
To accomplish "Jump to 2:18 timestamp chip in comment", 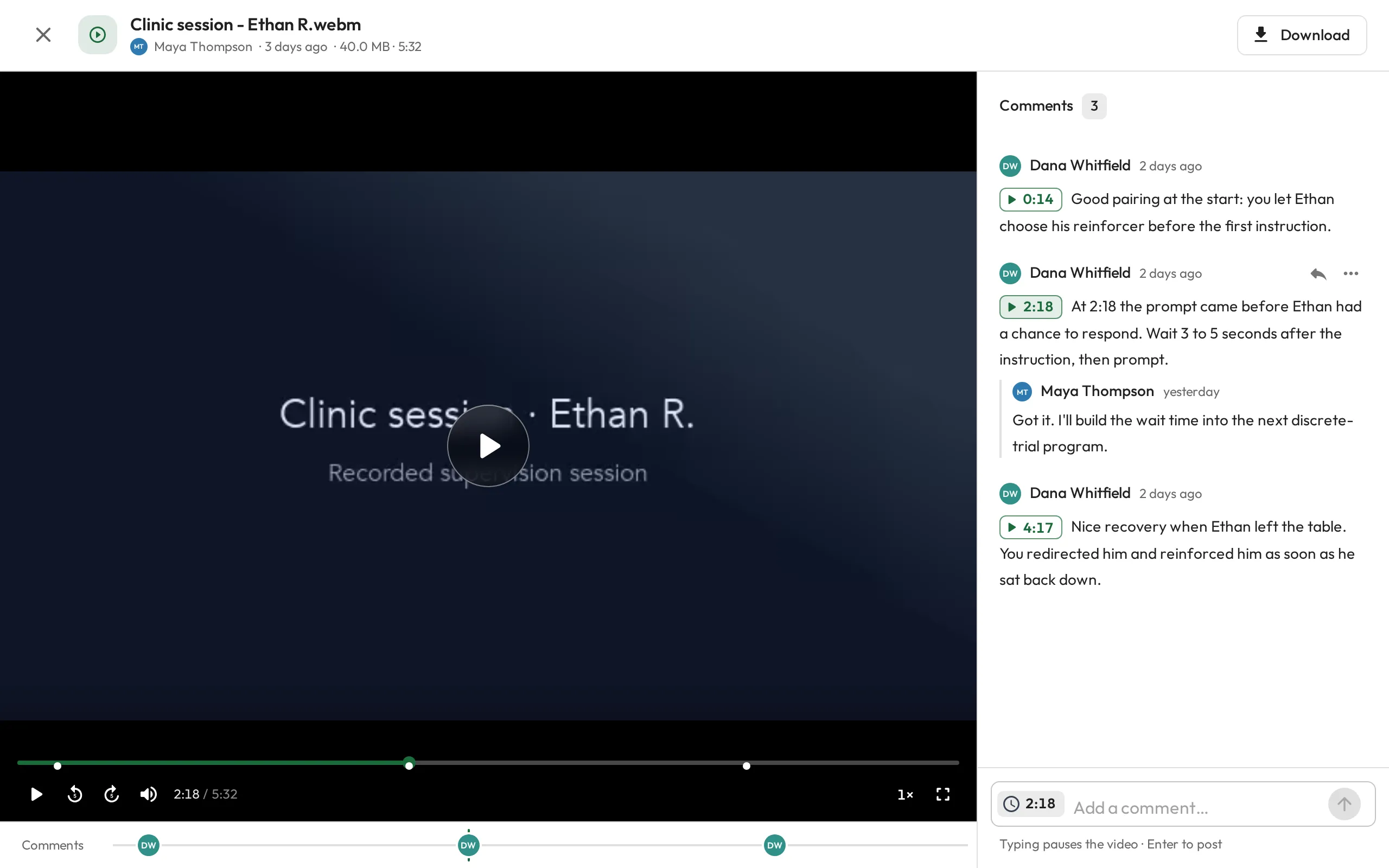I will (1031, 307).
